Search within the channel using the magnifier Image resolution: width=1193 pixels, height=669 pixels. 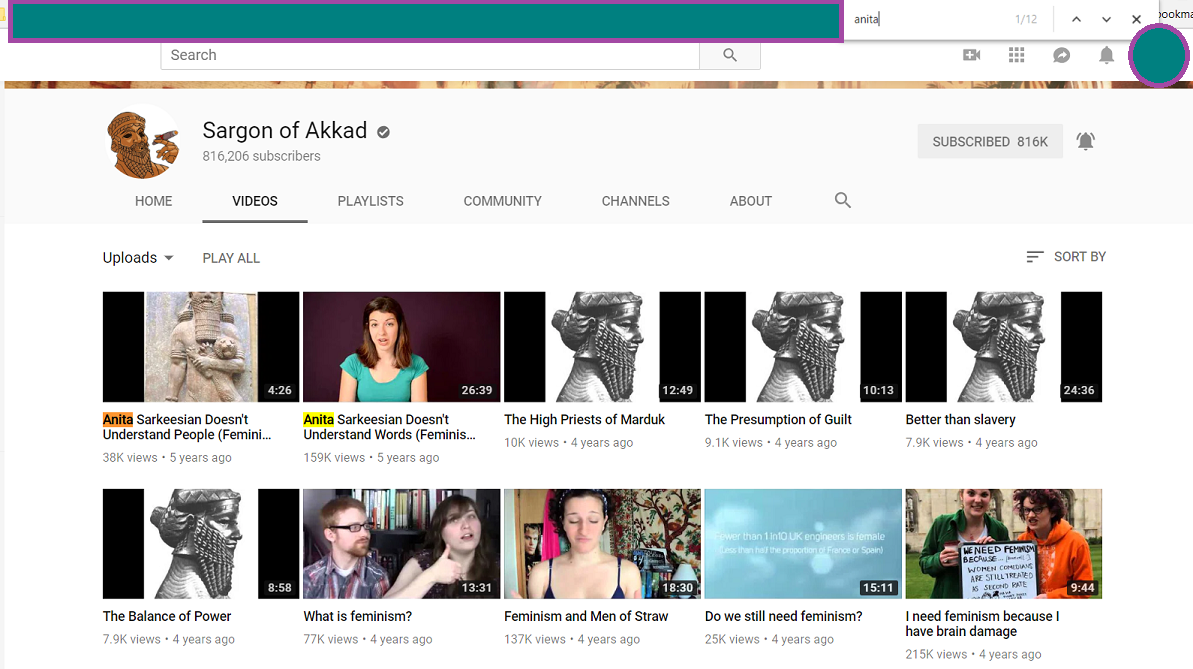pos(842,200)
